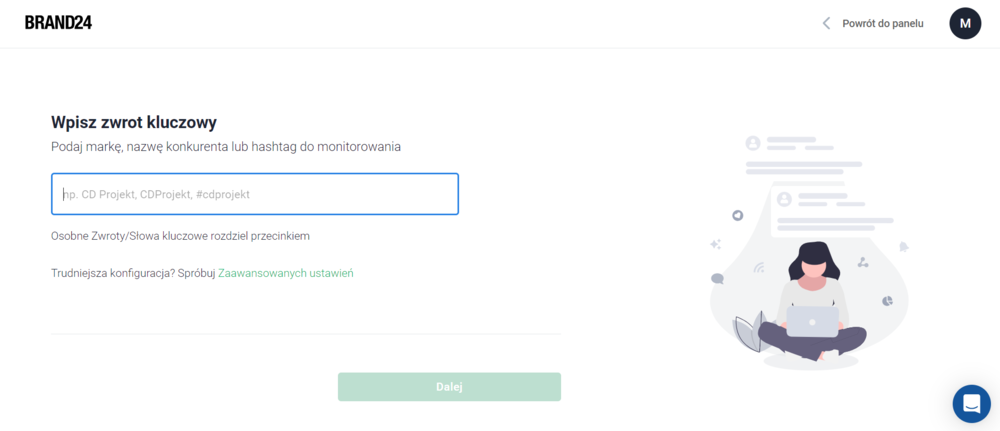Screen dimensions: 1000x431
Task: Focus the keyword phrase input field
Action: [x=254, y=194]
